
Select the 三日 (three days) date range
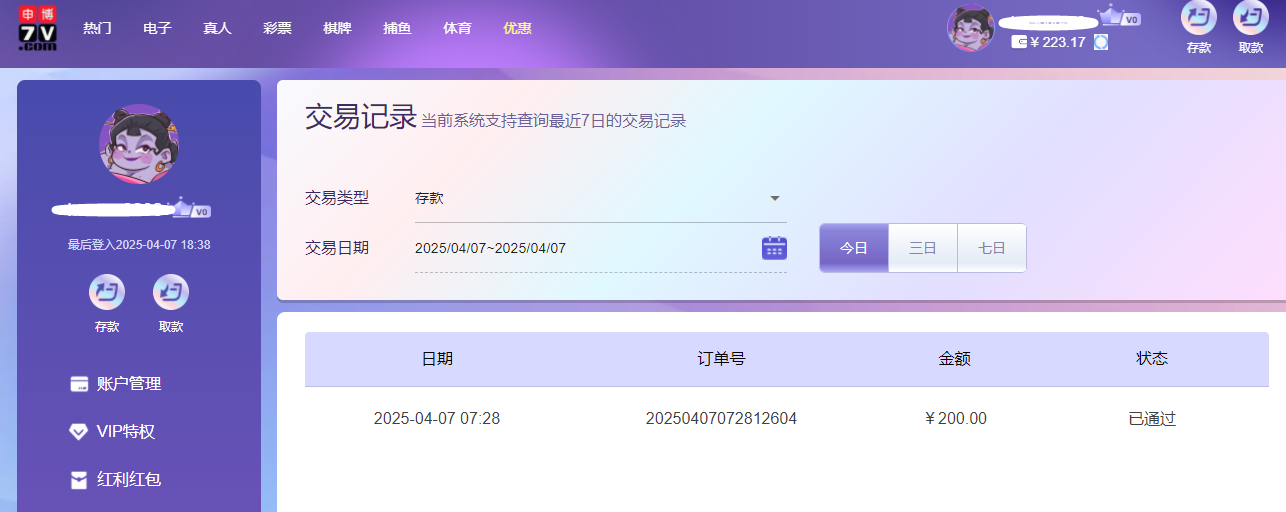coord(922,248)
